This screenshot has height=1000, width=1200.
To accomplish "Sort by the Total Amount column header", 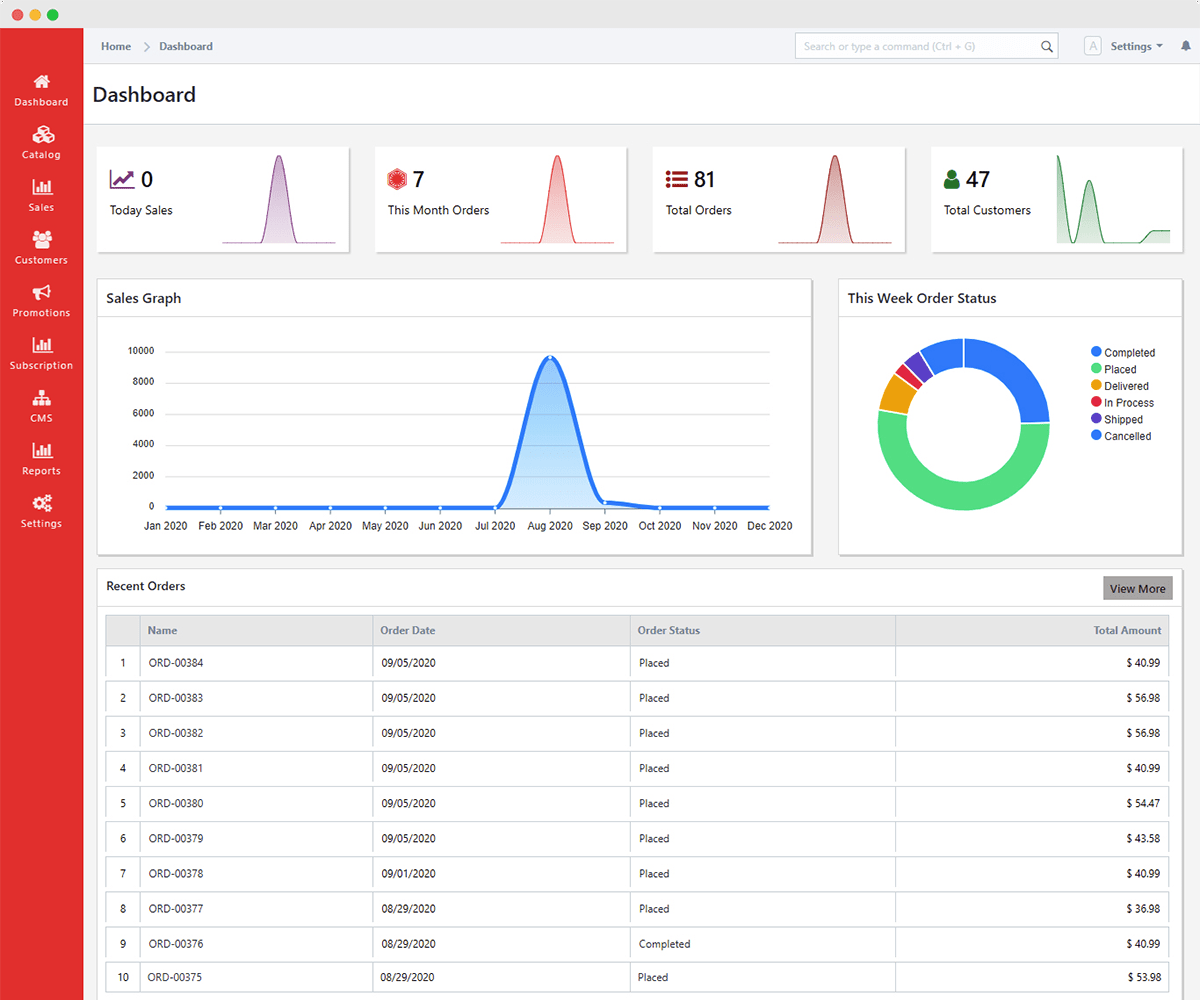I will [x=1032, y=631].
